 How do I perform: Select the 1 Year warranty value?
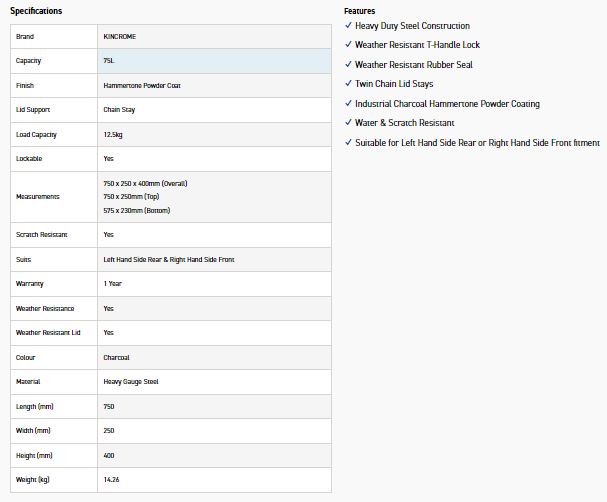(x=113, y=284)
